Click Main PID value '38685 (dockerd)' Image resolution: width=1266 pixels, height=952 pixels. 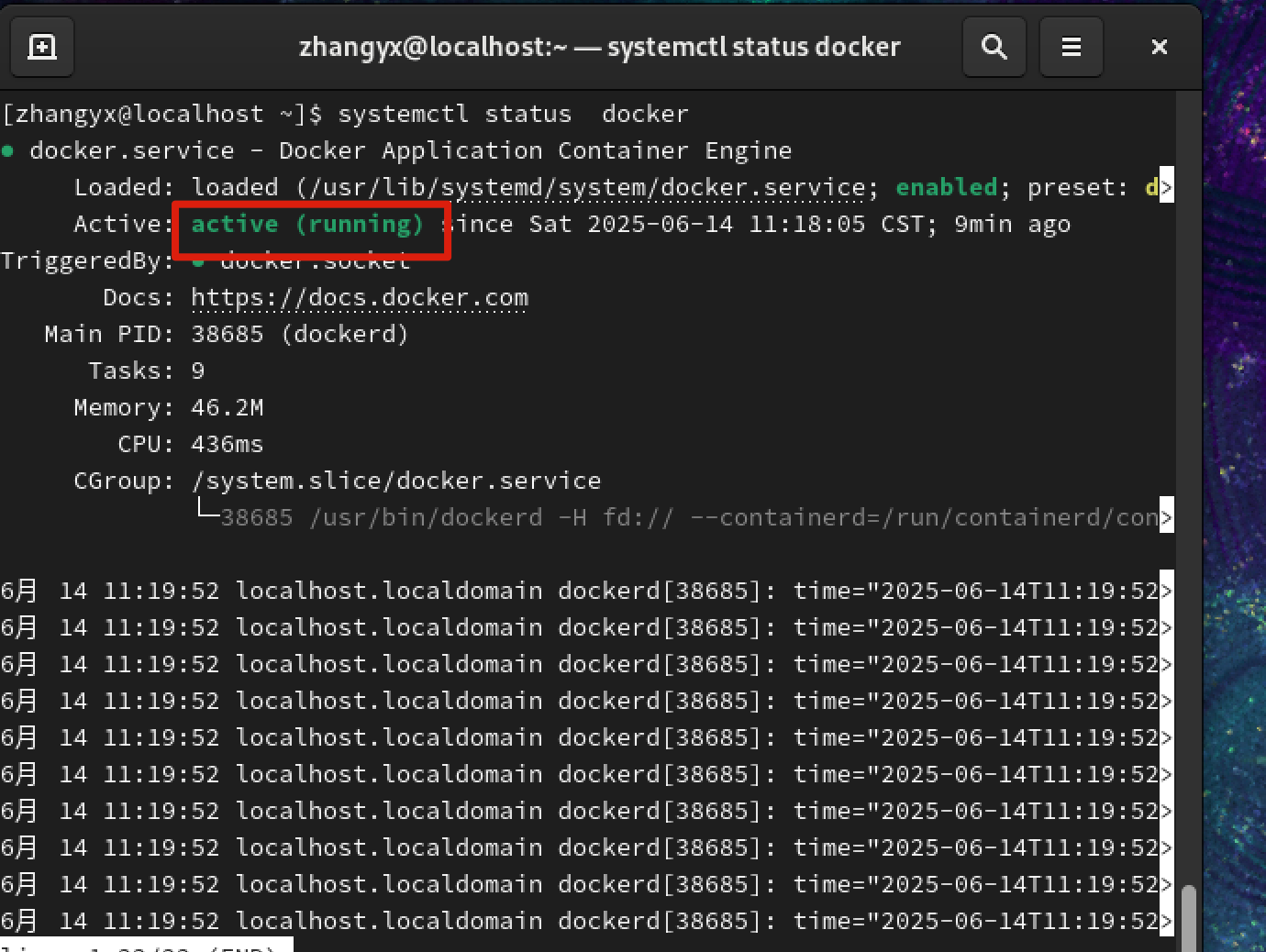300,334
